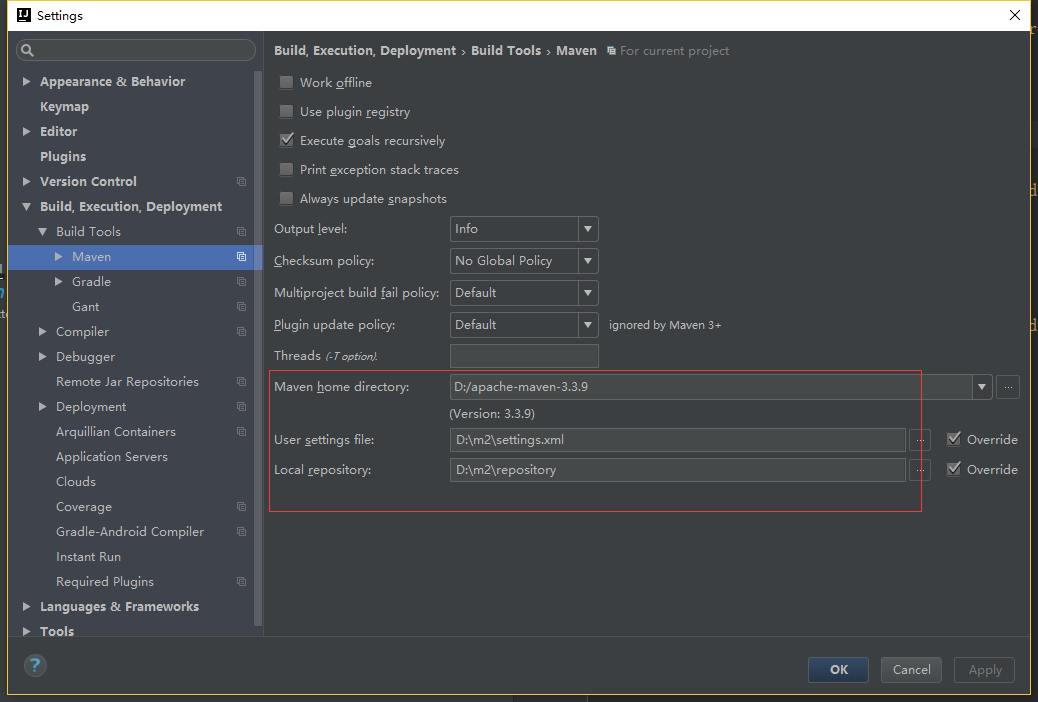Disable Execute goals recursively
This screenshot has width=1038, height=702.
[x=286, y=140]
